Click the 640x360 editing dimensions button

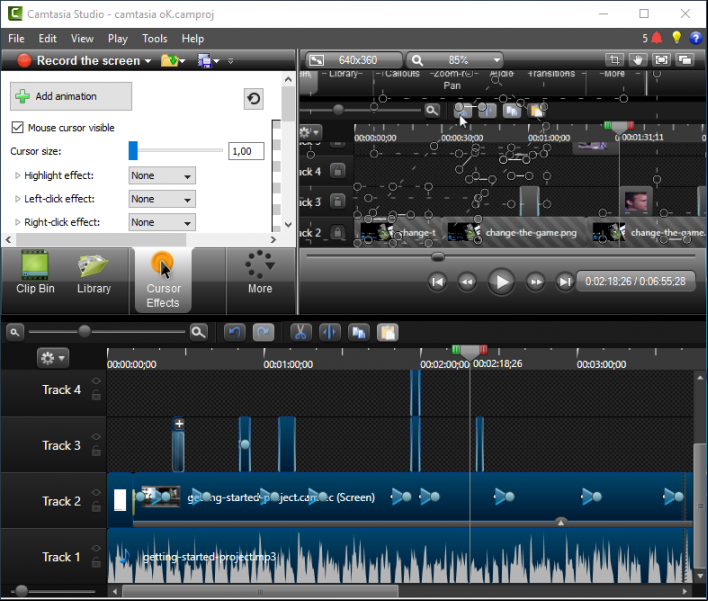click(x=354, y=60)
